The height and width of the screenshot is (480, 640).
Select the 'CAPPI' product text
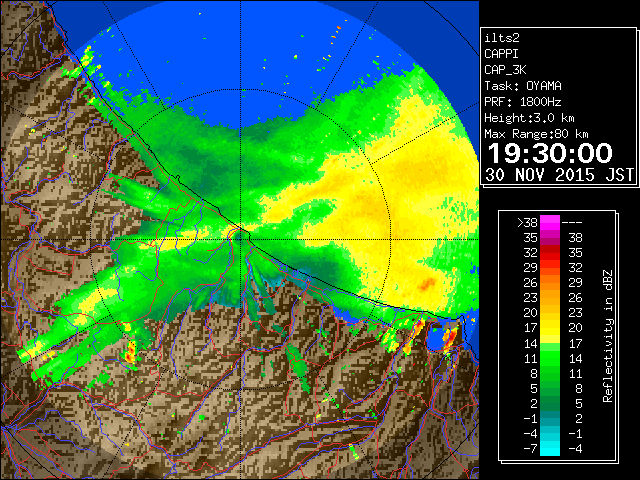tap(501, 54)
